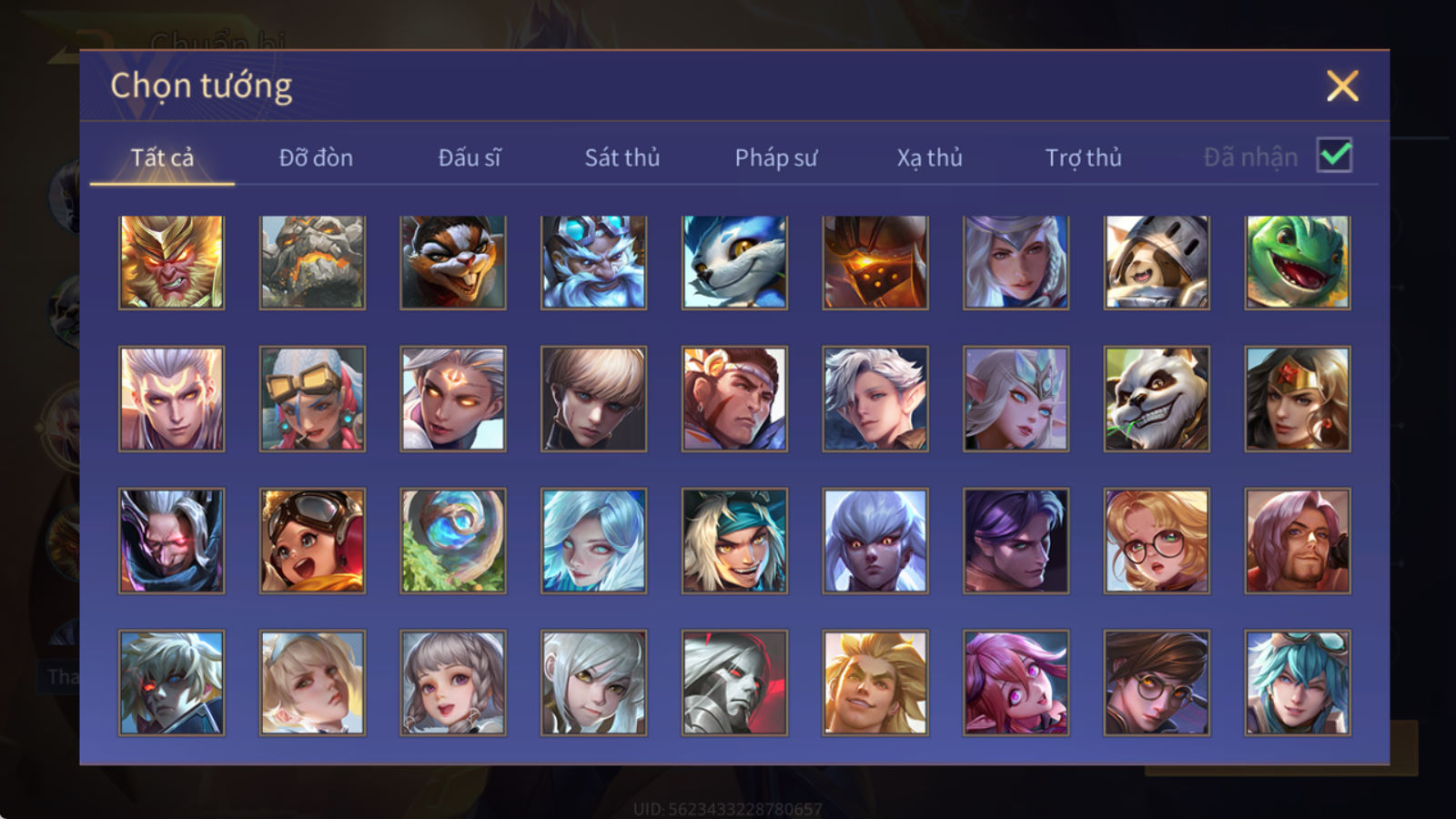Pick the pilot girl with aviator goggles
Viewport: 1456px width, 819px height.
pos(312,541)
